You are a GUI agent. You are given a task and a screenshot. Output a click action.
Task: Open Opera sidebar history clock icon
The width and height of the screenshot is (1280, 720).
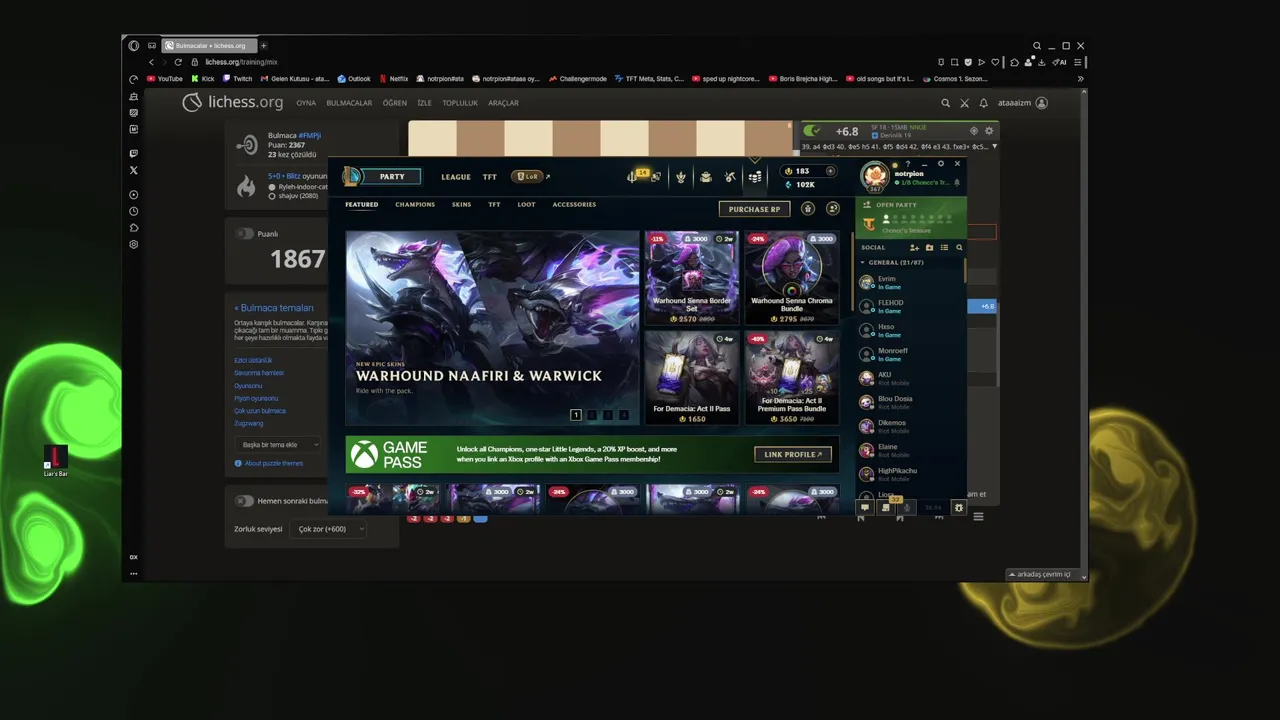(x=134, y=211)
